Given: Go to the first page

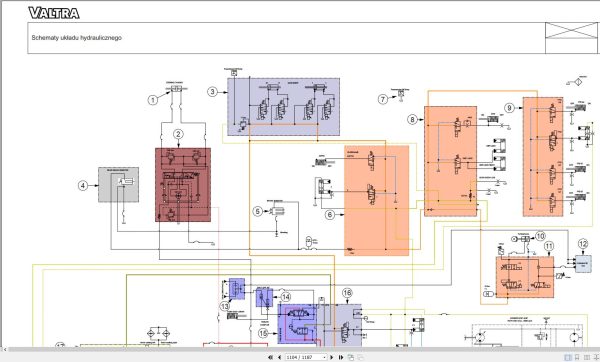Looking at the screenshot, I should (x=270, y=357).
